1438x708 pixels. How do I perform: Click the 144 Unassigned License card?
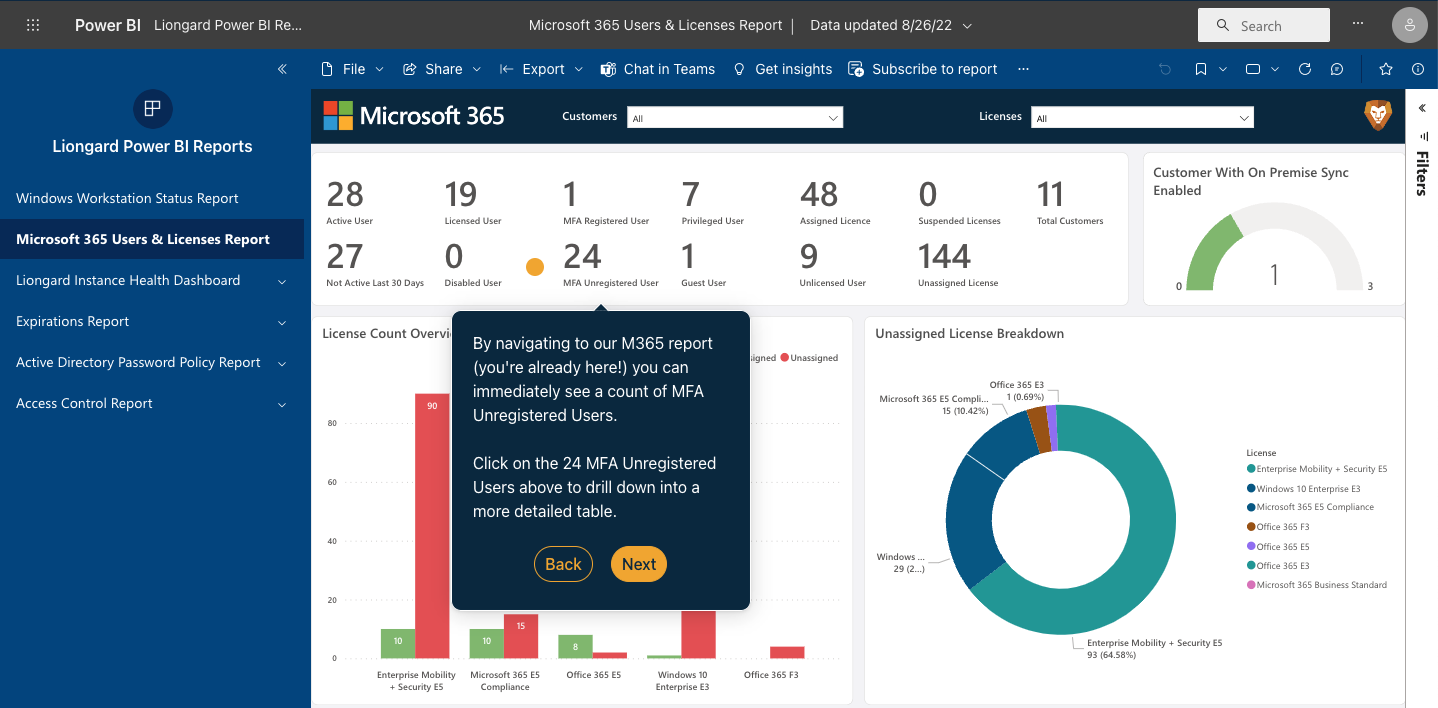[958, 263]
